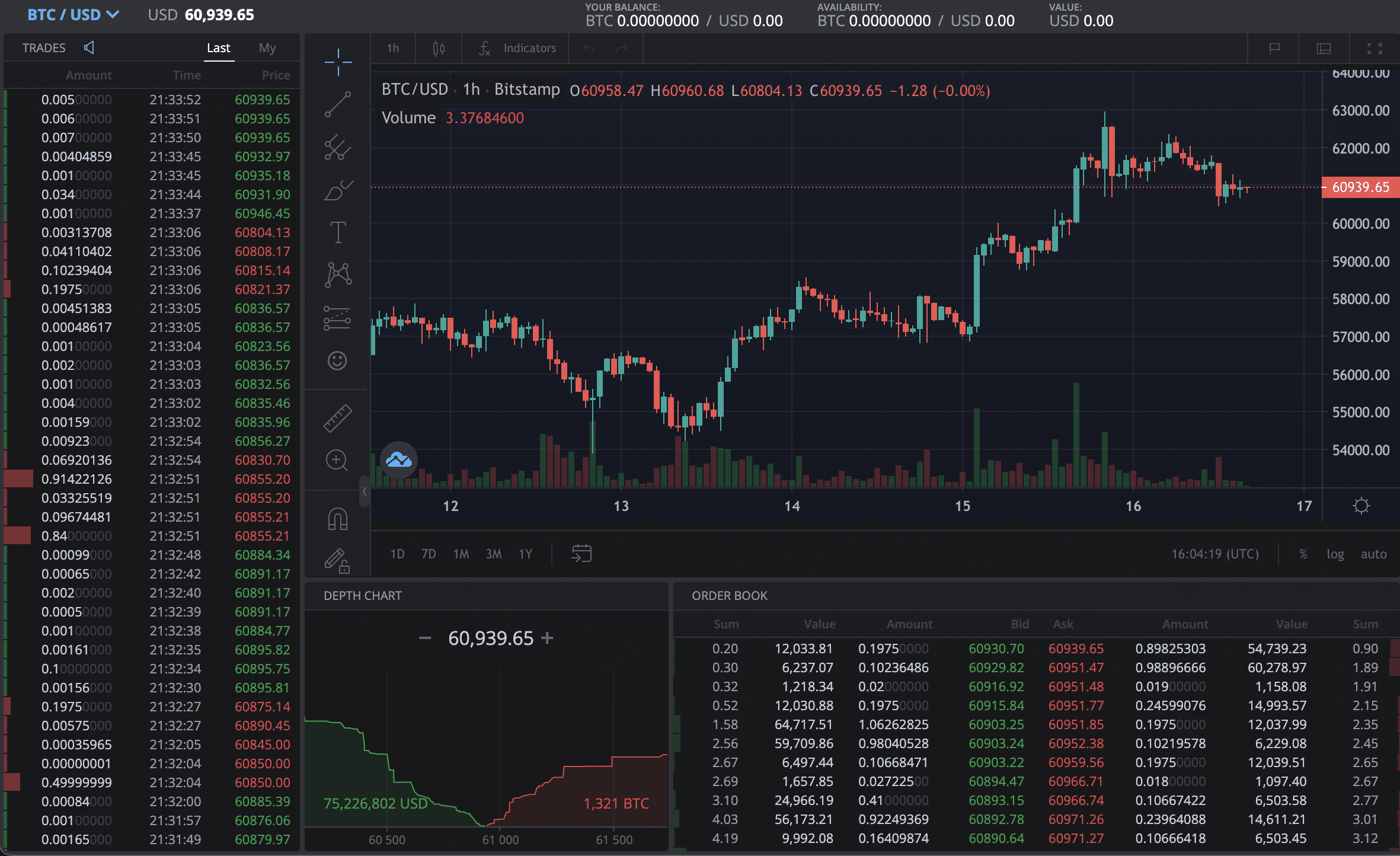
Task: Switch to the Last trades tab
Action: 218,48
